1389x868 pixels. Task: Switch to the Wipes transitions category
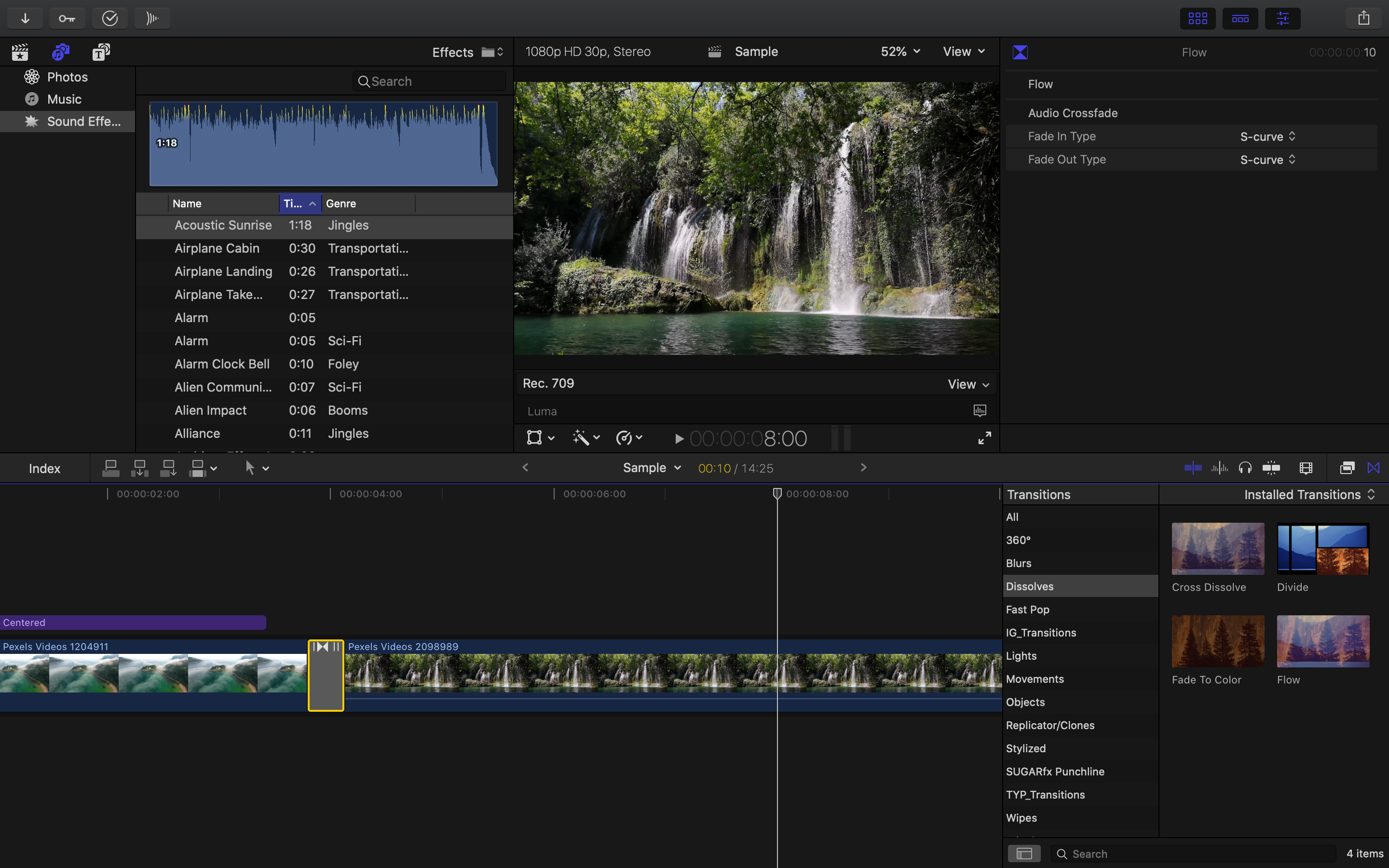1021,817
